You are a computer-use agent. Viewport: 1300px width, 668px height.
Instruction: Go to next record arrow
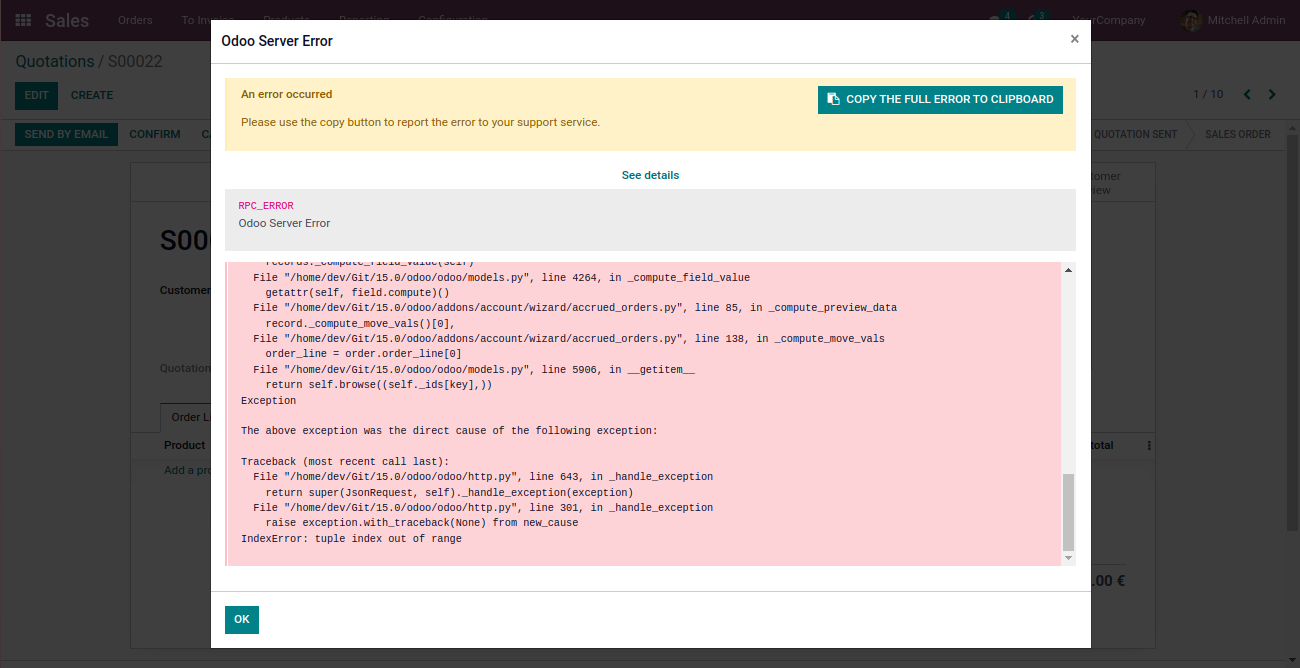[1272, 94]
